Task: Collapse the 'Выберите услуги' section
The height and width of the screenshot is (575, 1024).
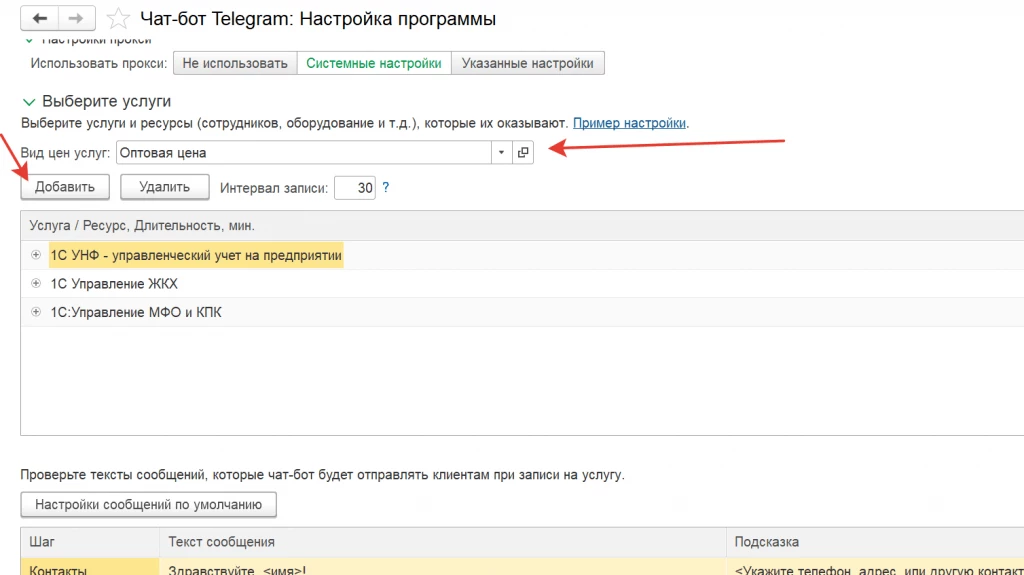Action: tap(29, 102)
